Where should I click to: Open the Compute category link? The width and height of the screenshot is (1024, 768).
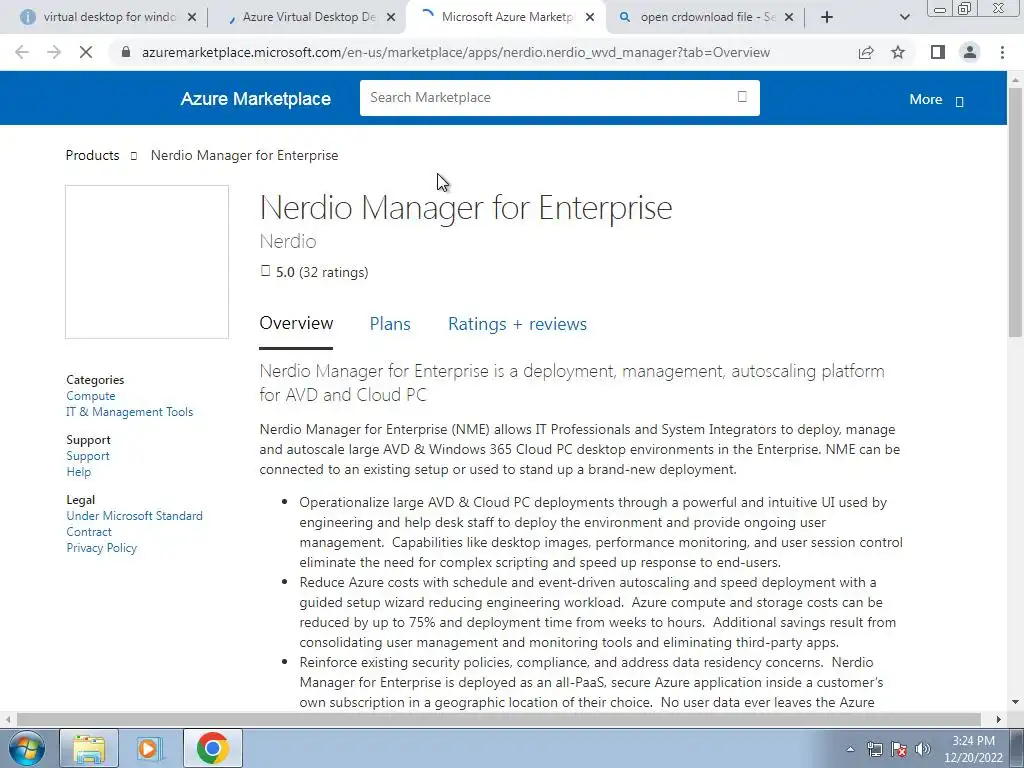[91, 396]
